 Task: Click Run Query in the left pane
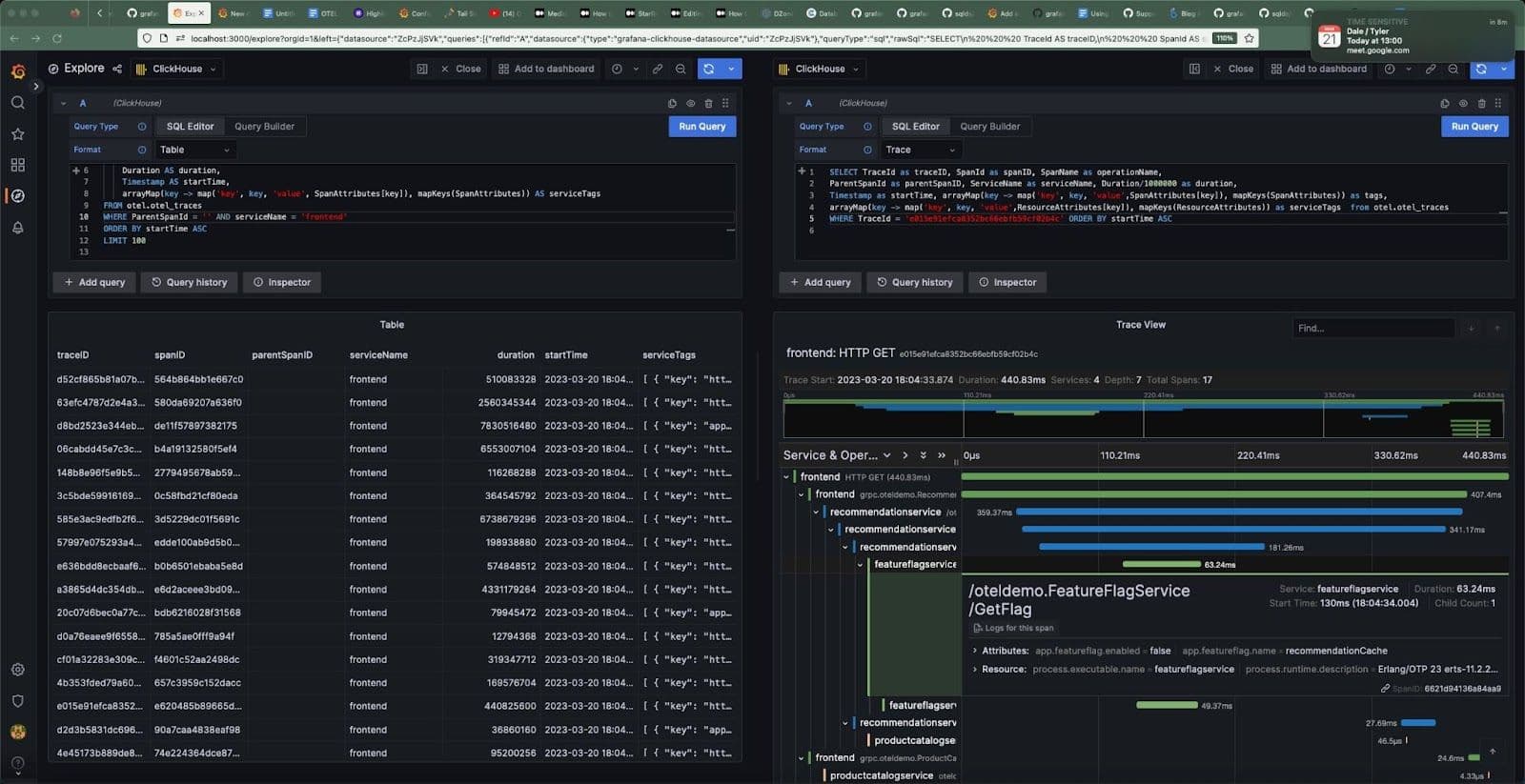point(702,127)
